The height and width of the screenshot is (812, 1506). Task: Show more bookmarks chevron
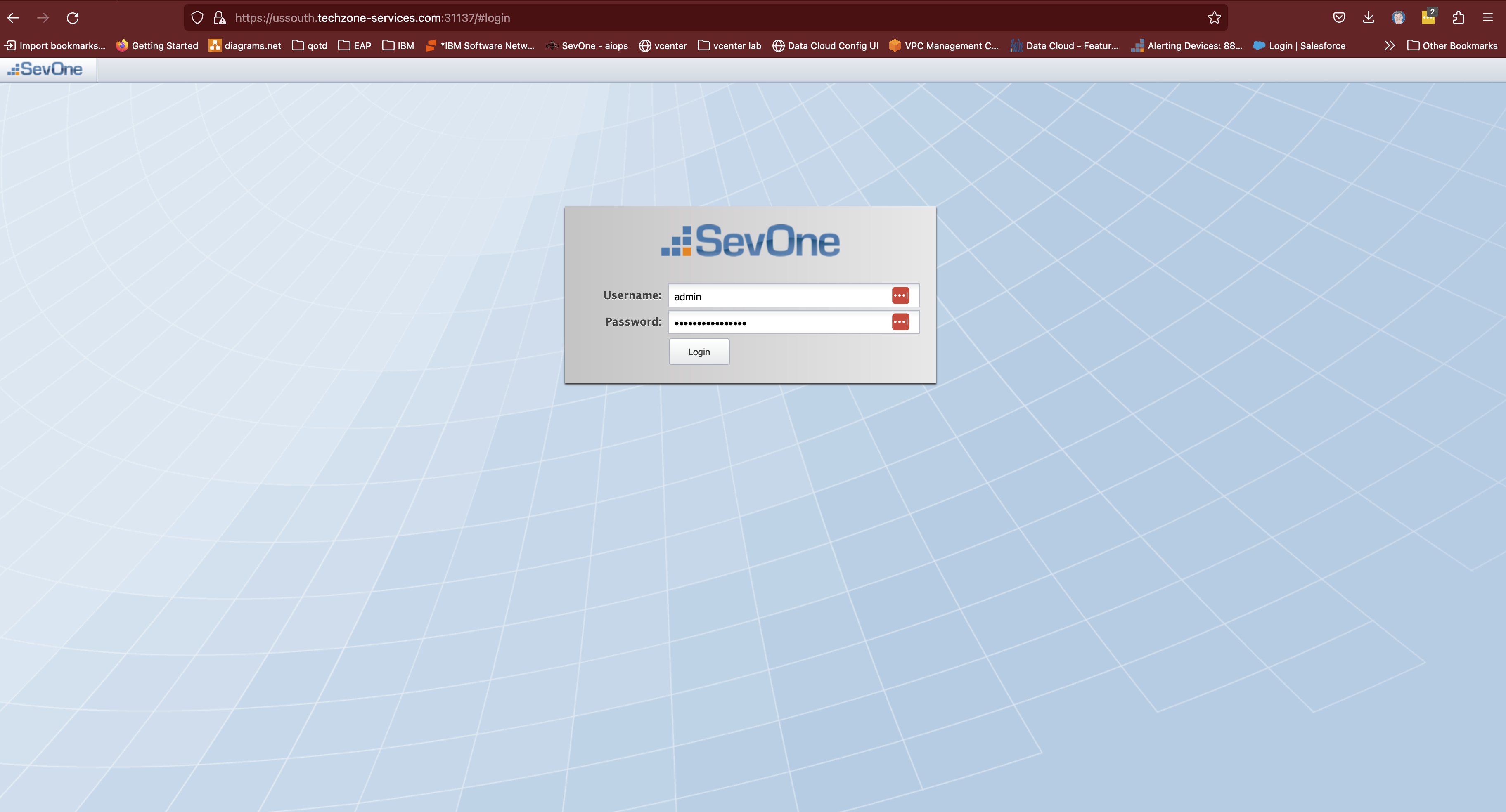pos(1390,45)
